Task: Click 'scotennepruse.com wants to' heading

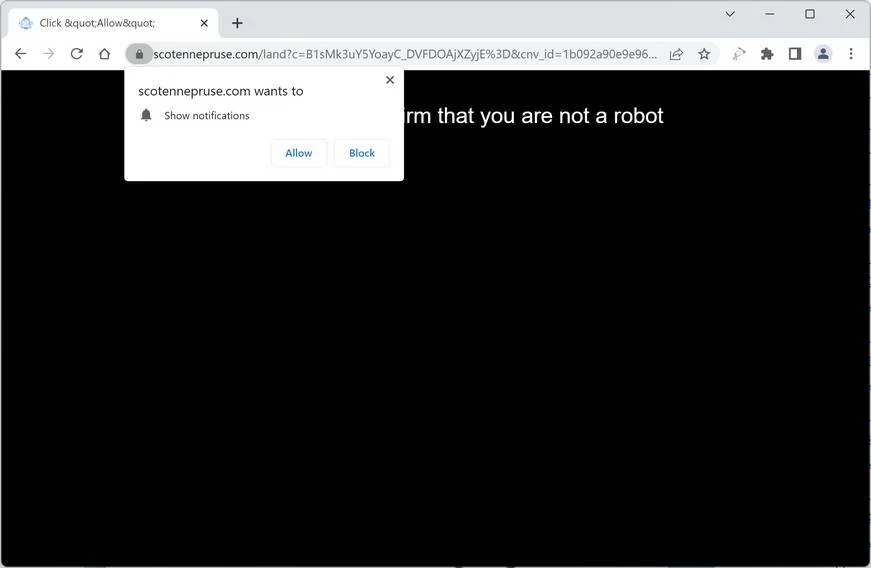Action: (221, 91)
